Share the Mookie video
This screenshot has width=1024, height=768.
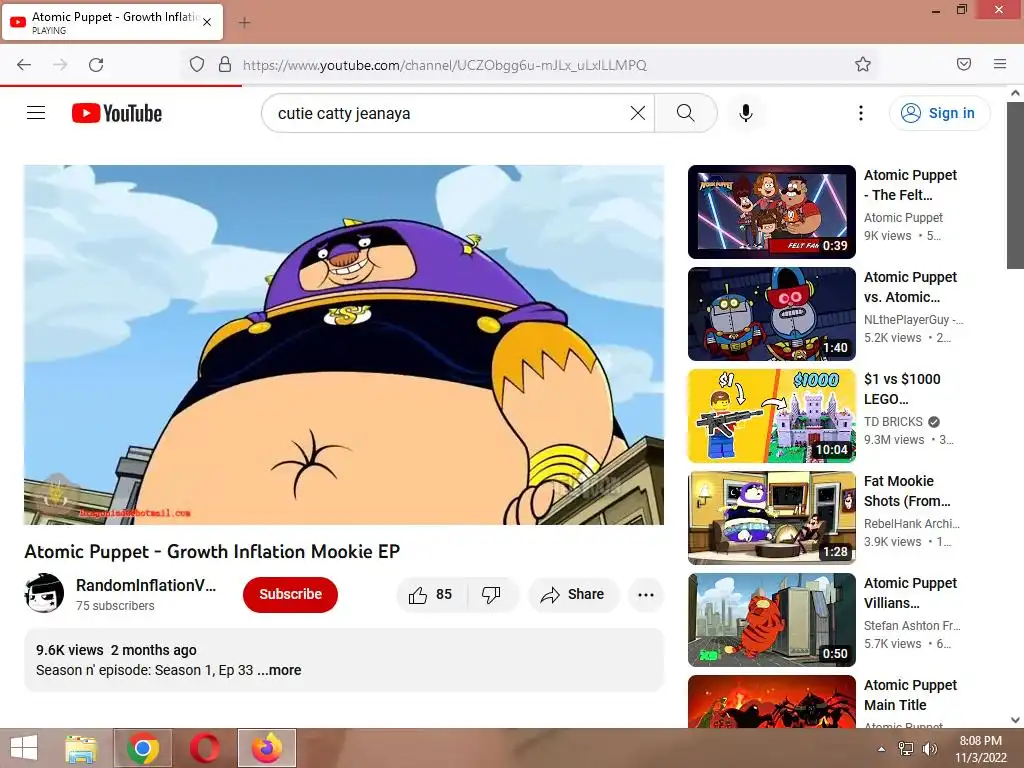click(573, 594)
